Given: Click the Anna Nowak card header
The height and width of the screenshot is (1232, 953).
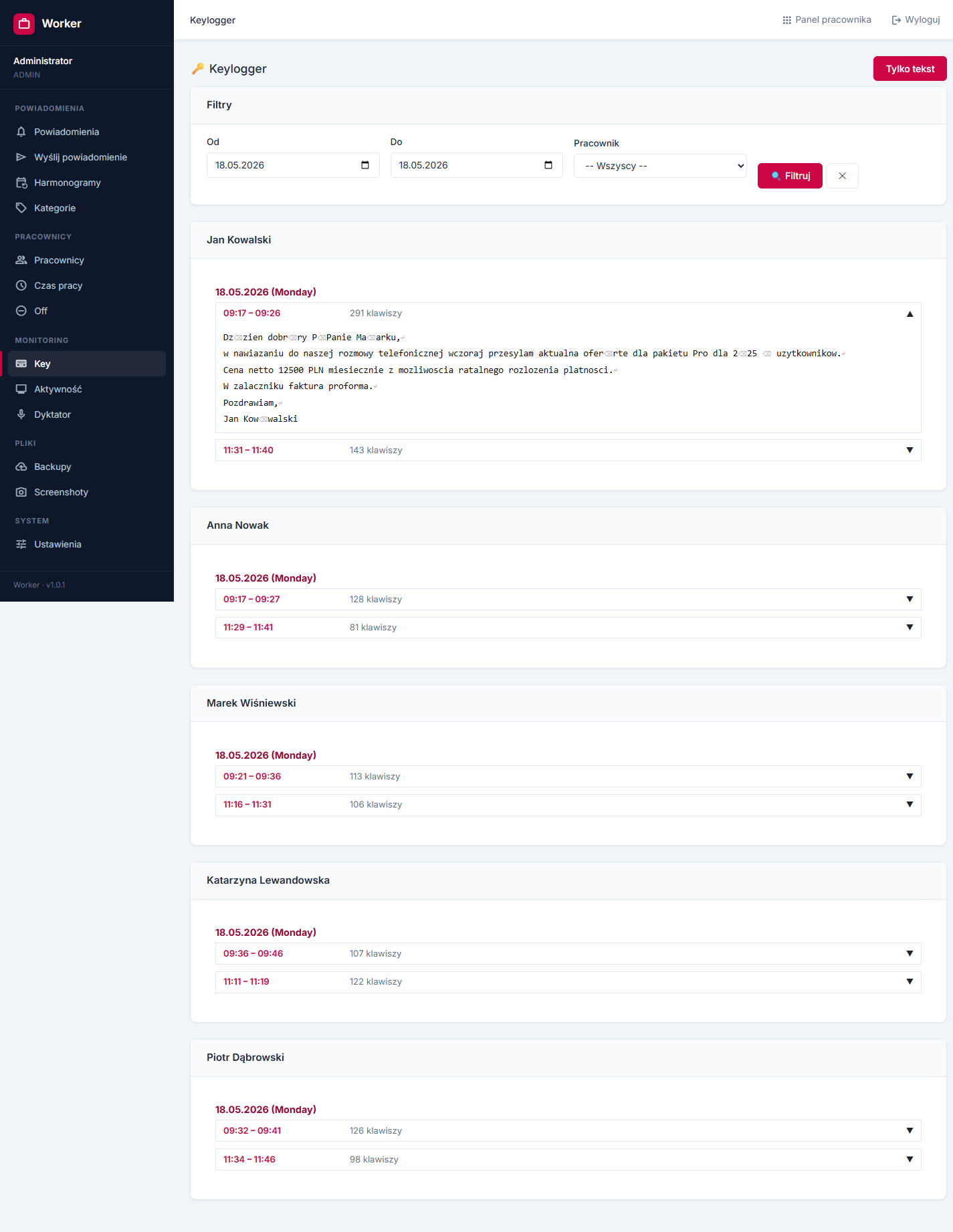Looking at the screenshot, I should [568, 525].
